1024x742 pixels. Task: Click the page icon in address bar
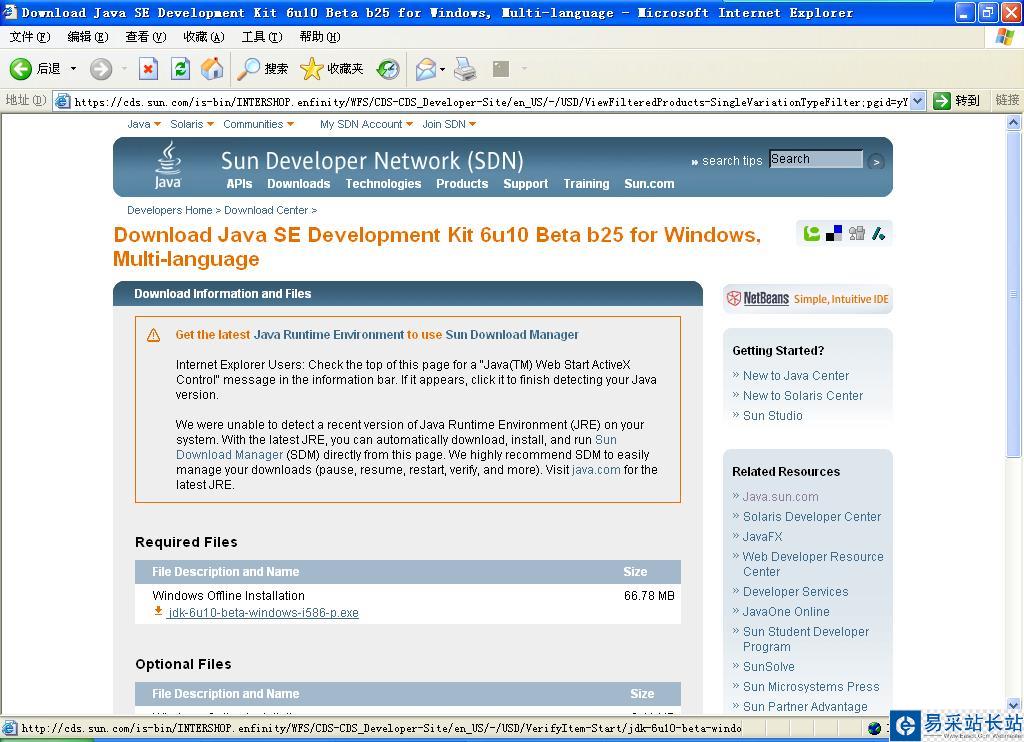pos(63,101)
